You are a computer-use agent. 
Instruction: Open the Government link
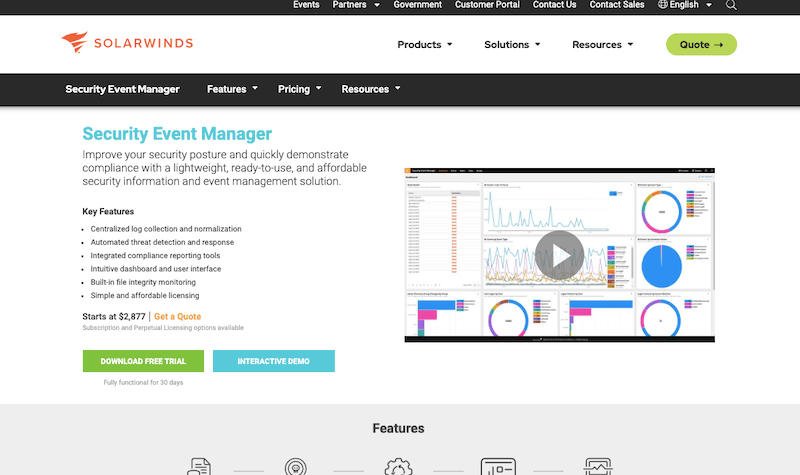417,5
